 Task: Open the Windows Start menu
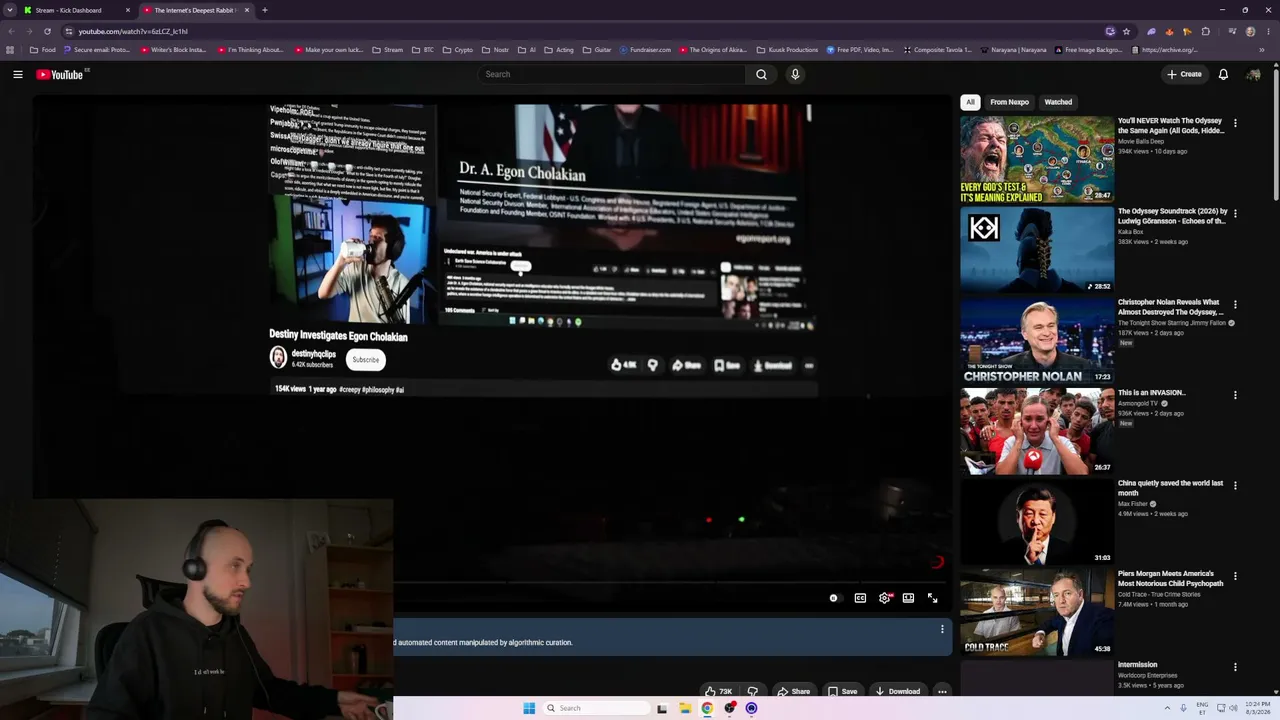(x=529, y=708)
